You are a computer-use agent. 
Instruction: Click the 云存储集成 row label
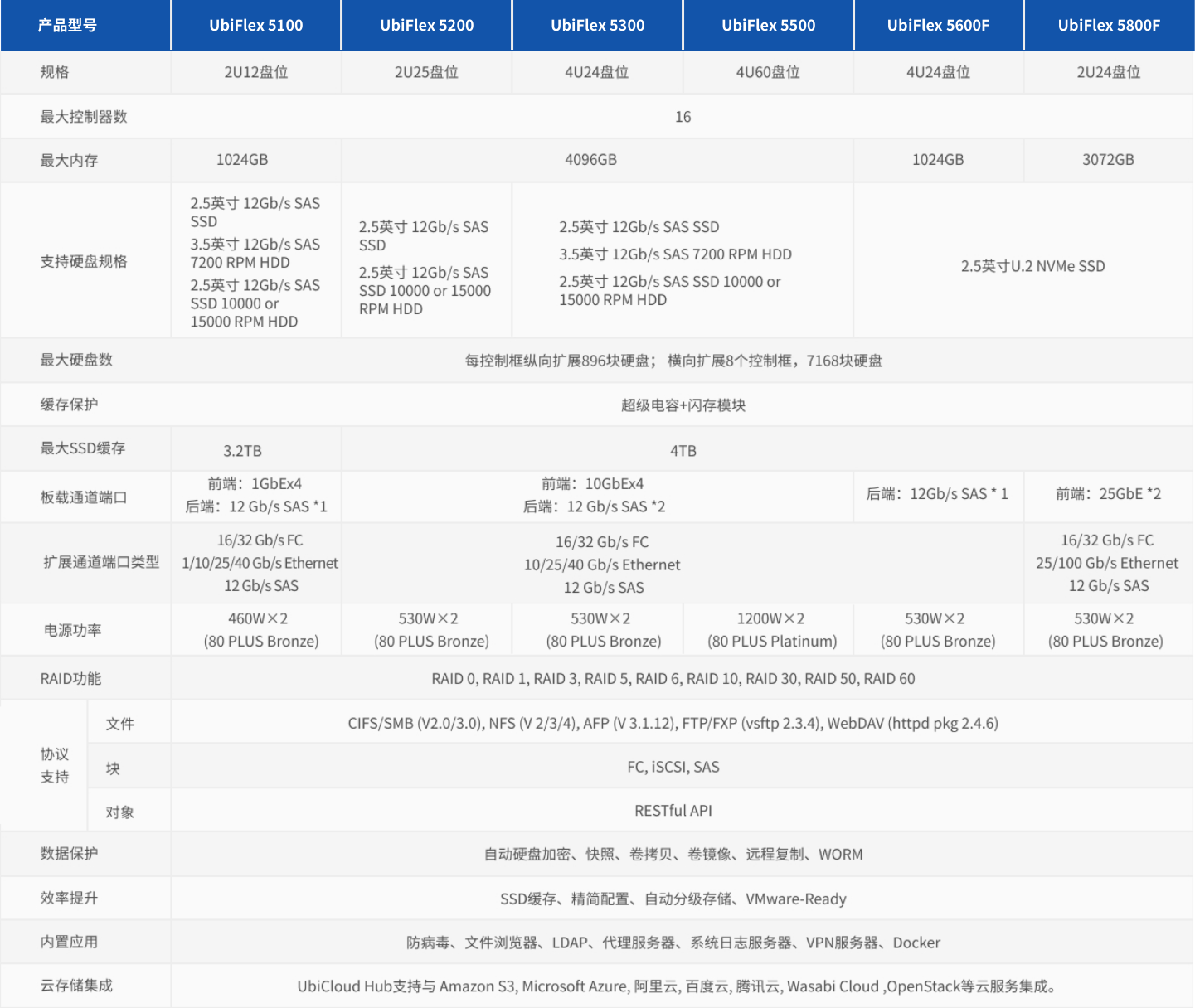click(x=76, y=986)
